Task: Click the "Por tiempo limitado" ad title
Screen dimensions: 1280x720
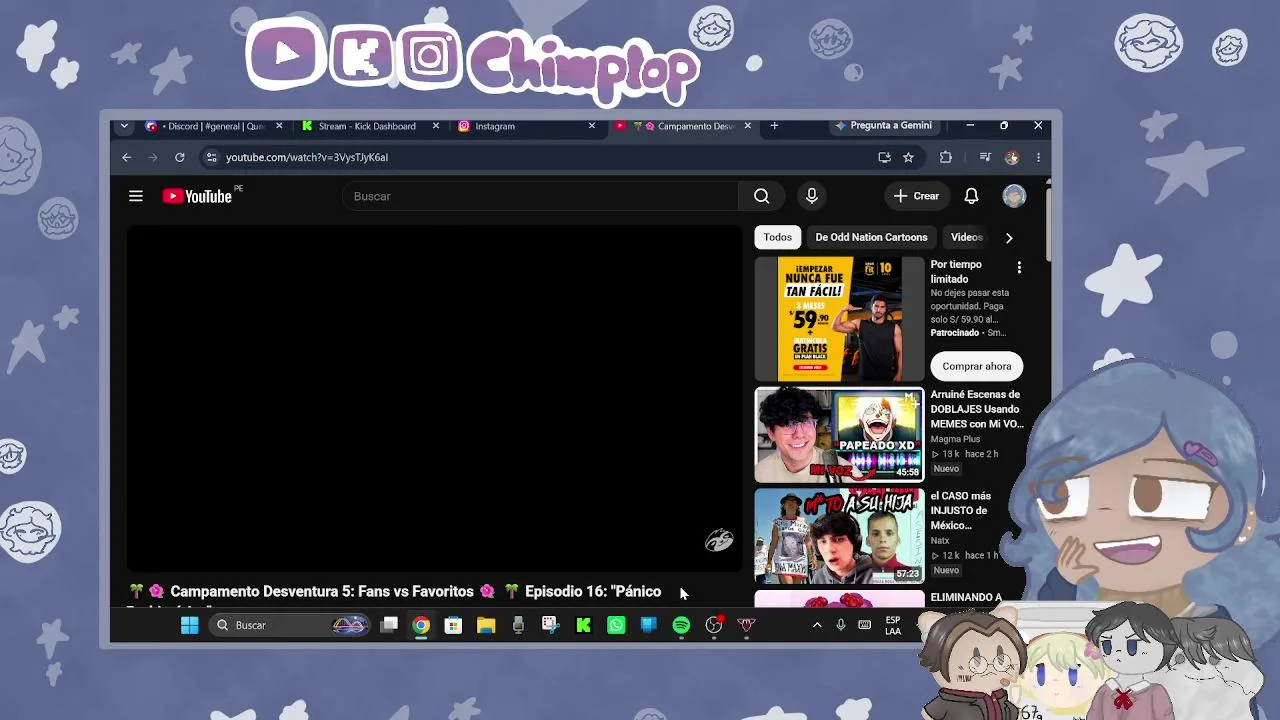Action: click(x=956, y=272)
